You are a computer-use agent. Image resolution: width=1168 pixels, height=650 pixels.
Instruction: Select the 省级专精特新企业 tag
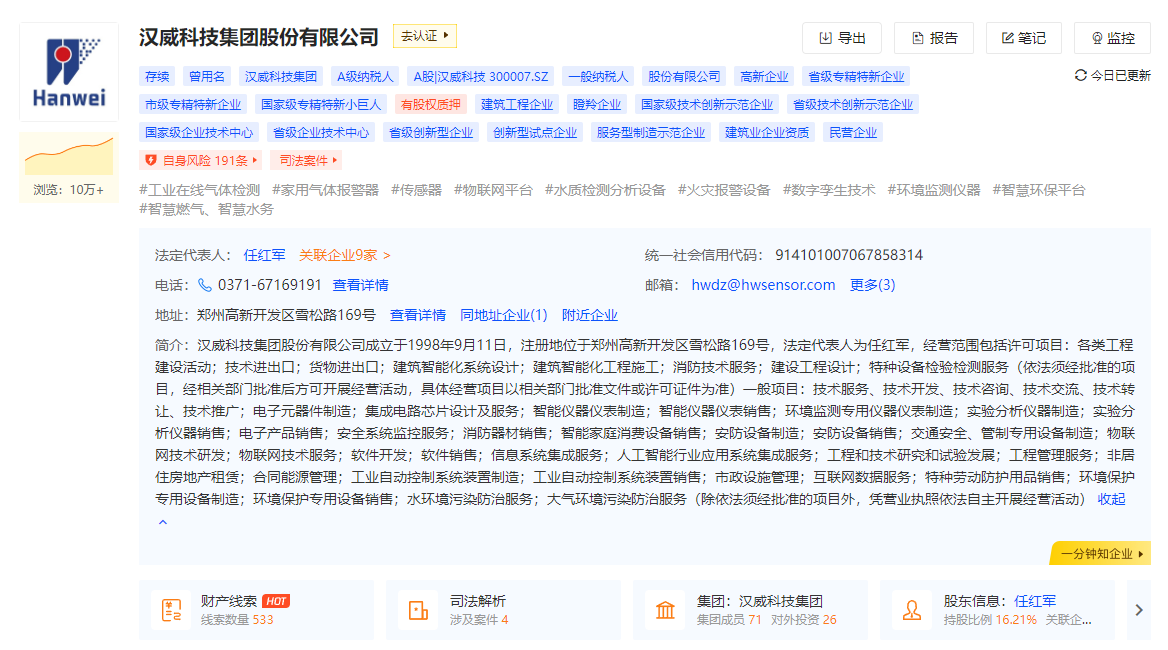pos(856,77)
